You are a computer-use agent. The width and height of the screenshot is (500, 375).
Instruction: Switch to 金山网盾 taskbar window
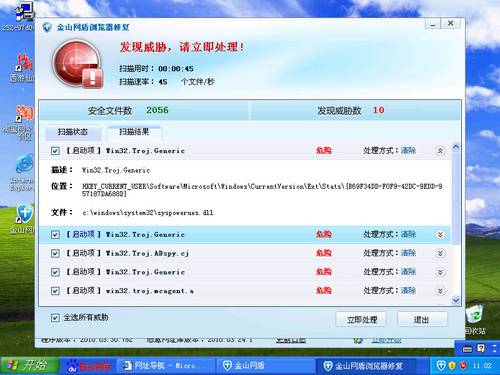(266, 366)
